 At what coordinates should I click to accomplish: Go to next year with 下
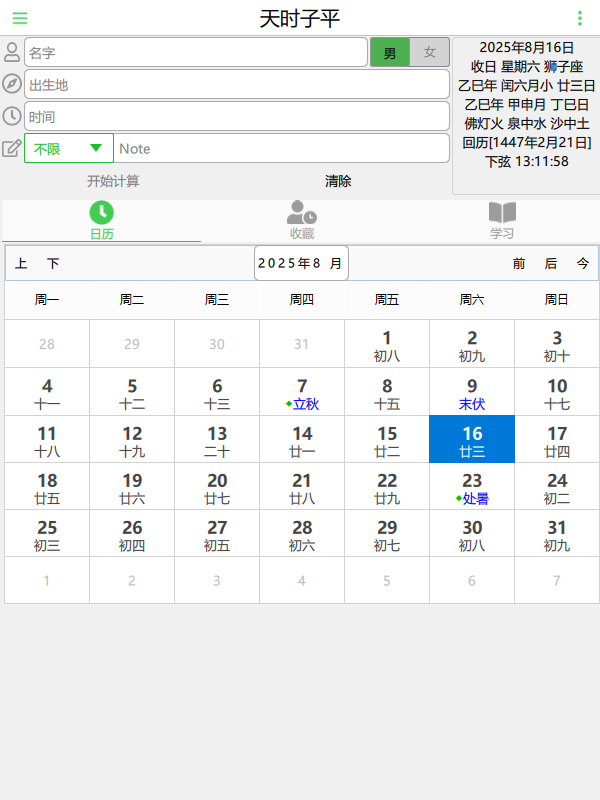53,263
